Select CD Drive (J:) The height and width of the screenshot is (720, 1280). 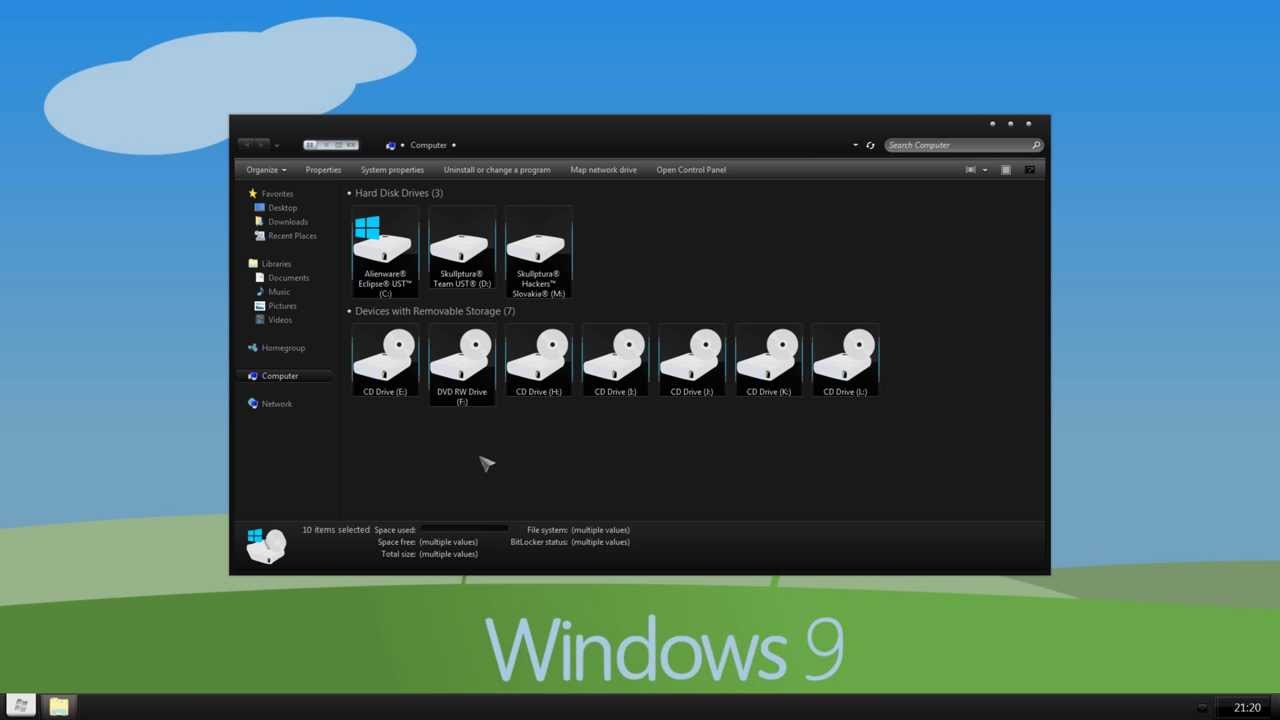692,360
